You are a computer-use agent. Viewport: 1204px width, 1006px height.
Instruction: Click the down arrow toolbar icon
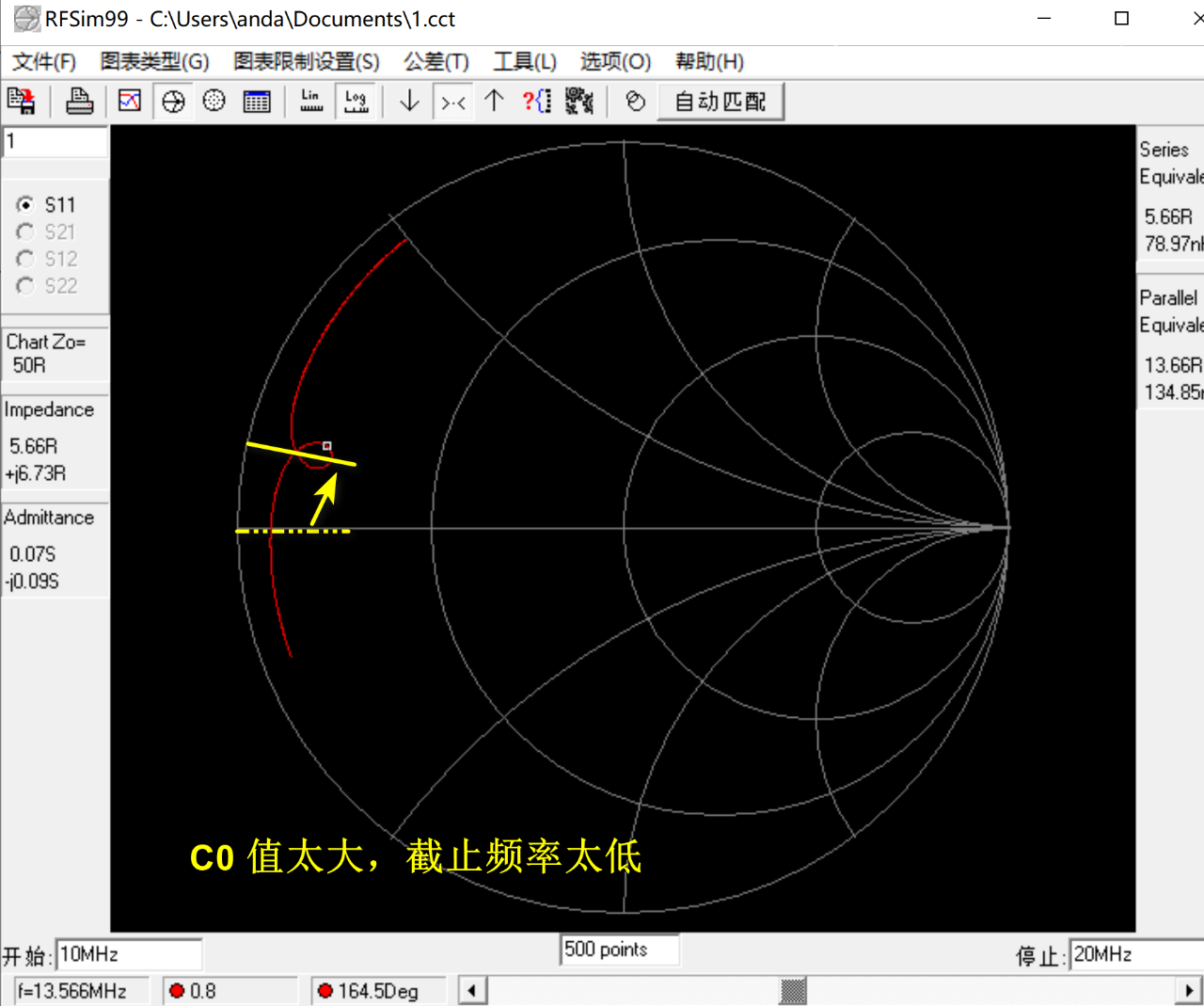(409, 101)
